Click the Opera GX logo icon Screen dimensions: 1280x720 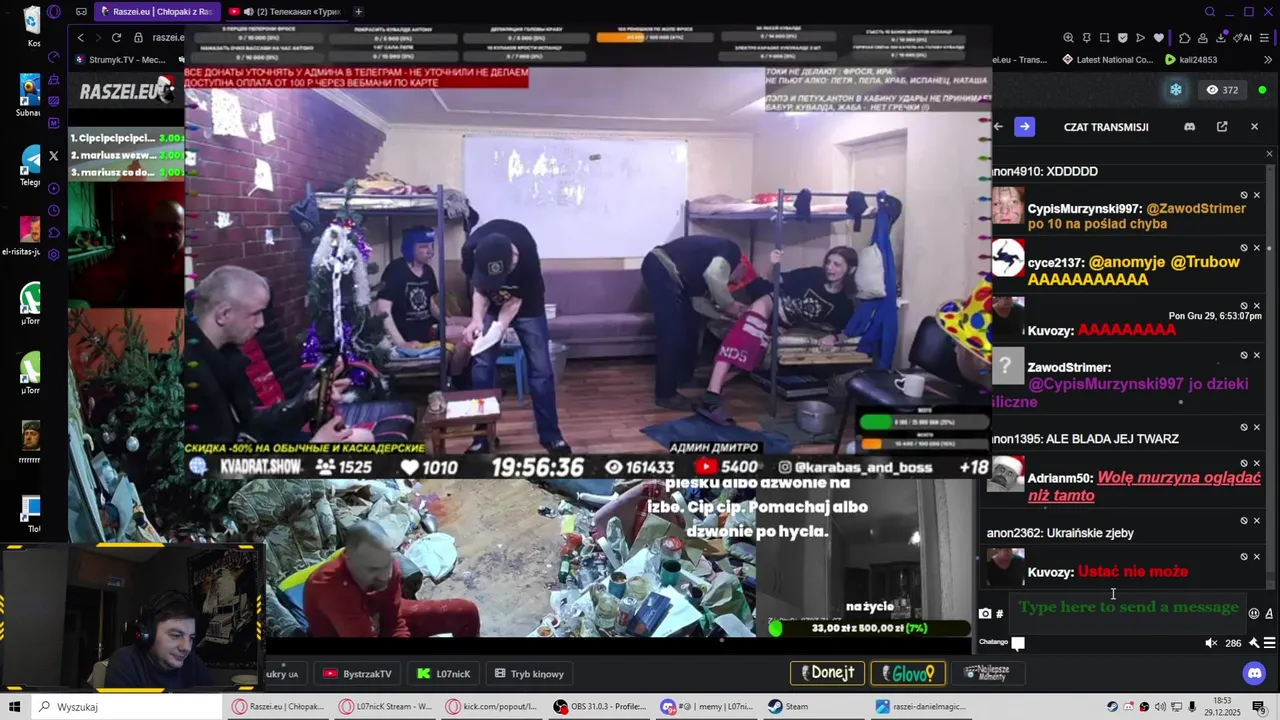(x=53, y=12)
